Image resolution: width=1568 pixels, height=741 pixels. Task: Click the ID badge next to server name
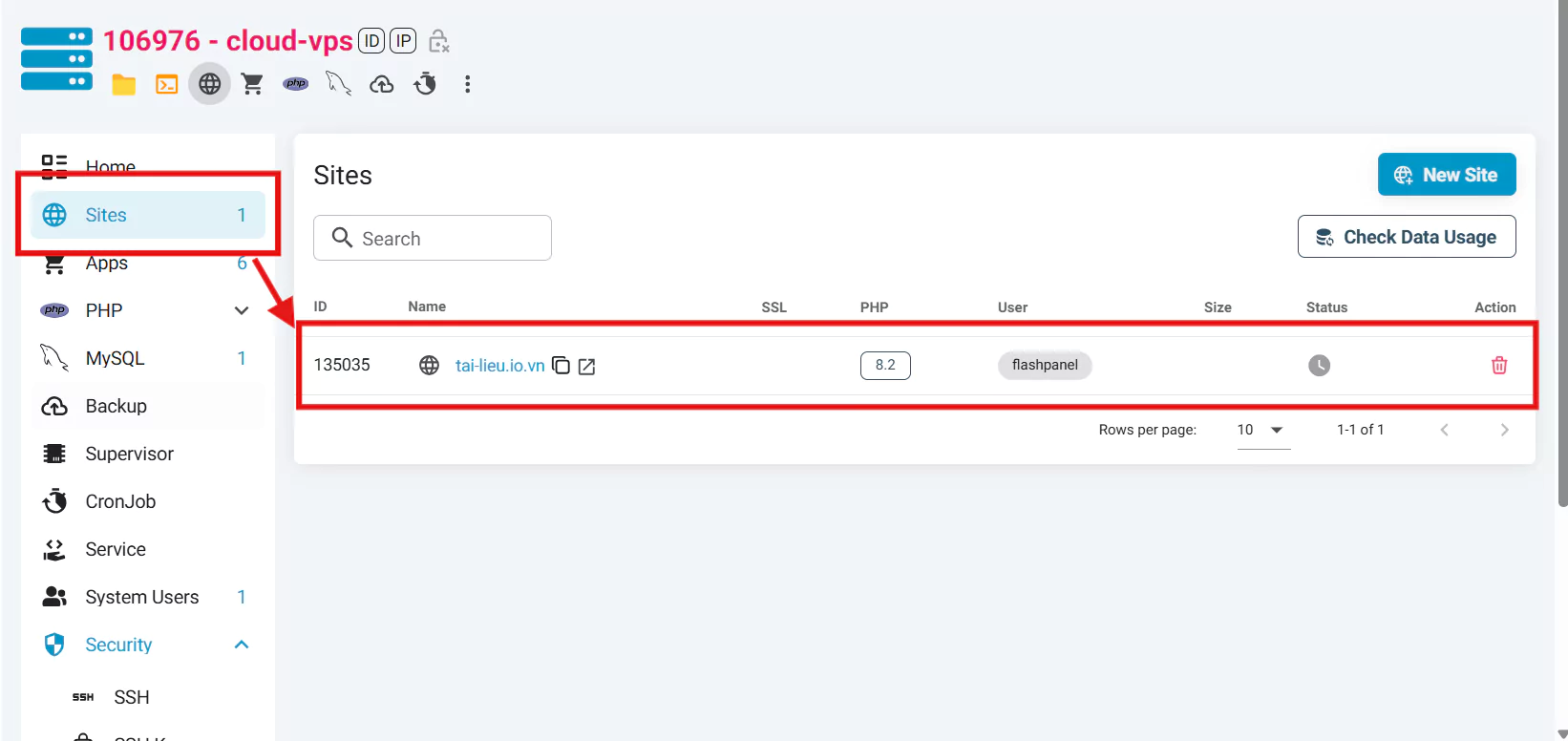point(371,41)
